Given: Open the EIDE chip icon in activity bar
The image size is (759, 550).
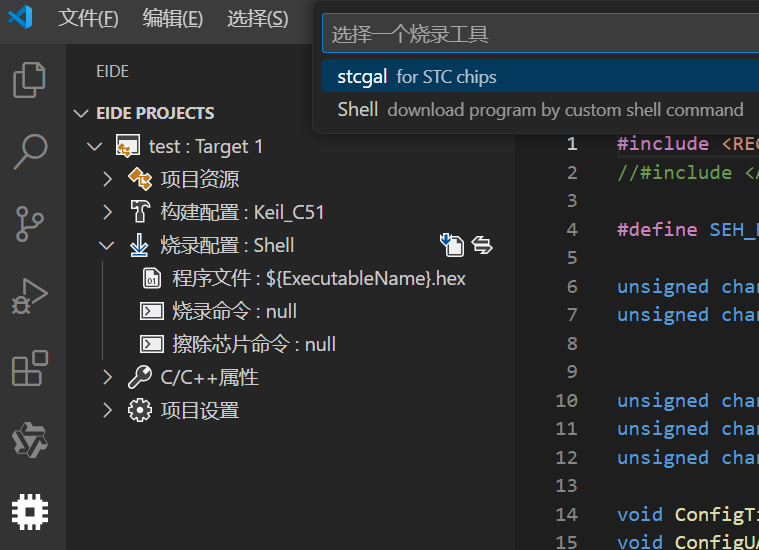Looking at the screenshot, I should click(x=30, y=512).
